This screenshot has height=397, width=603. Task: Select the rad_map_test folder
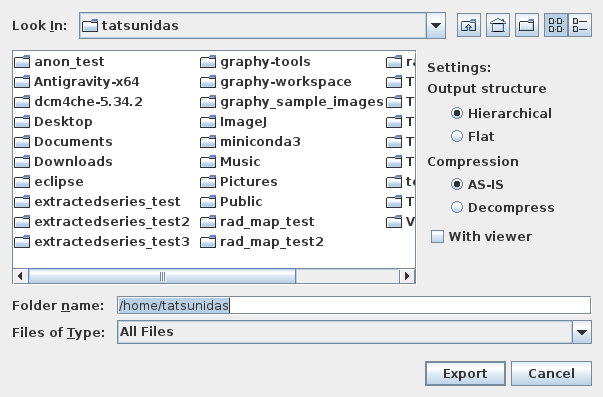pos(257,222)
